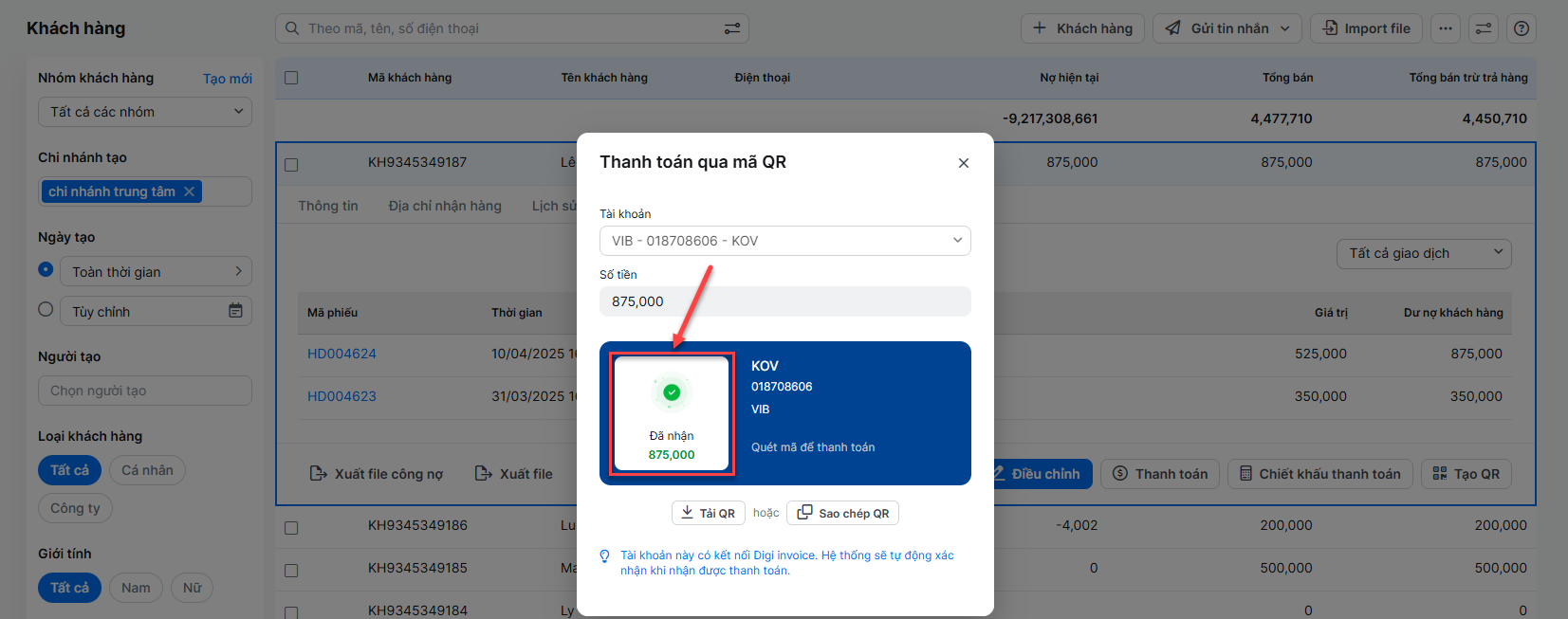This screenshot has width=1568, height=619.
Task: Open invoice link HD004624
Action: click(341, 354)
